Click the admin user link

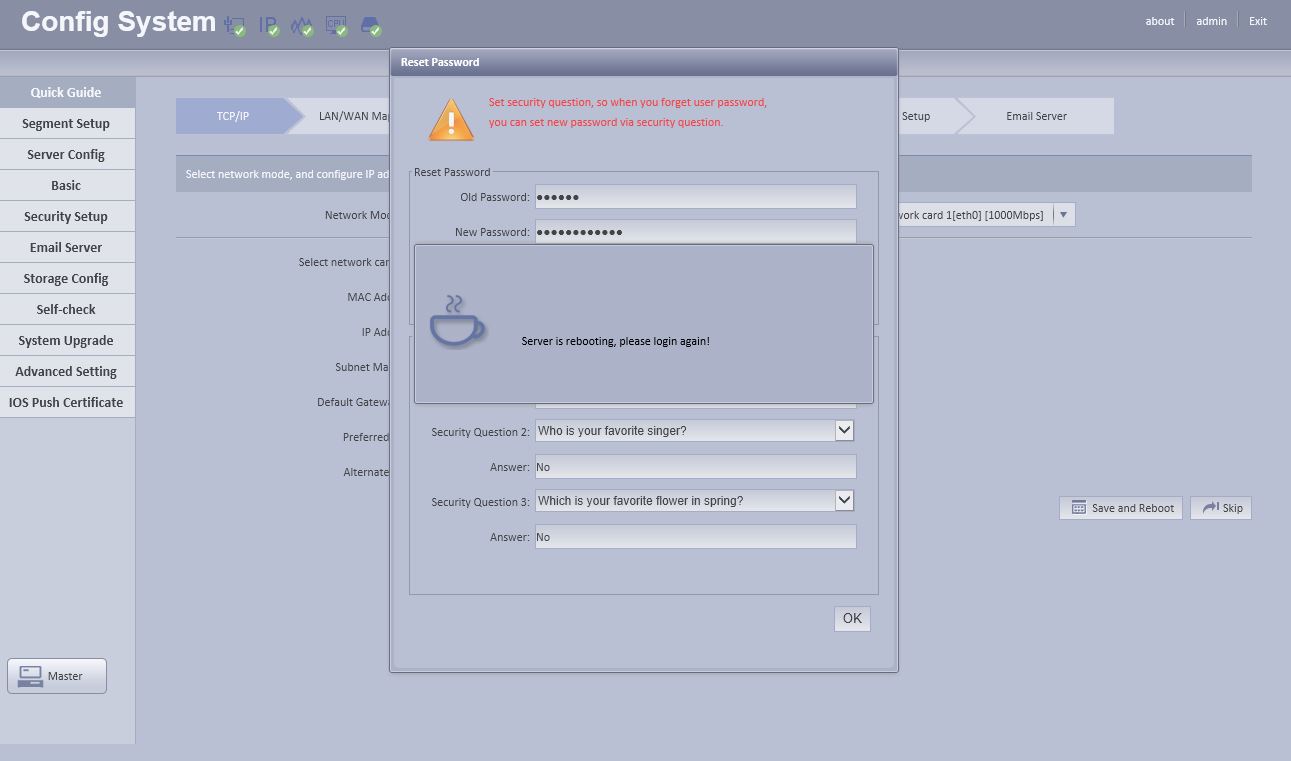[x=1211, y=21]
